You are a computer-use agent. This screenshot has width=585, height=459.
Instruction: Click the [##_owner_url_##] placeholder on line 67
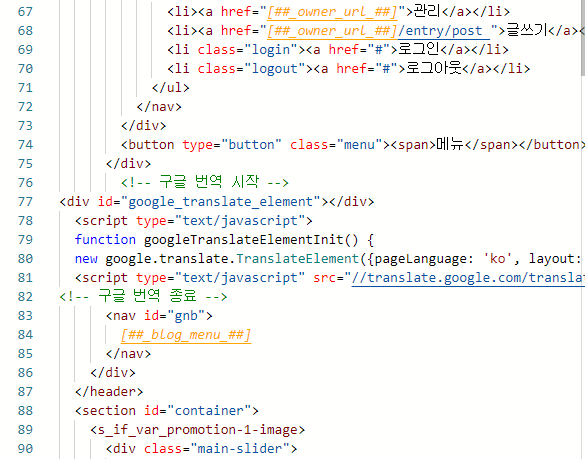(x=332, y=12)
